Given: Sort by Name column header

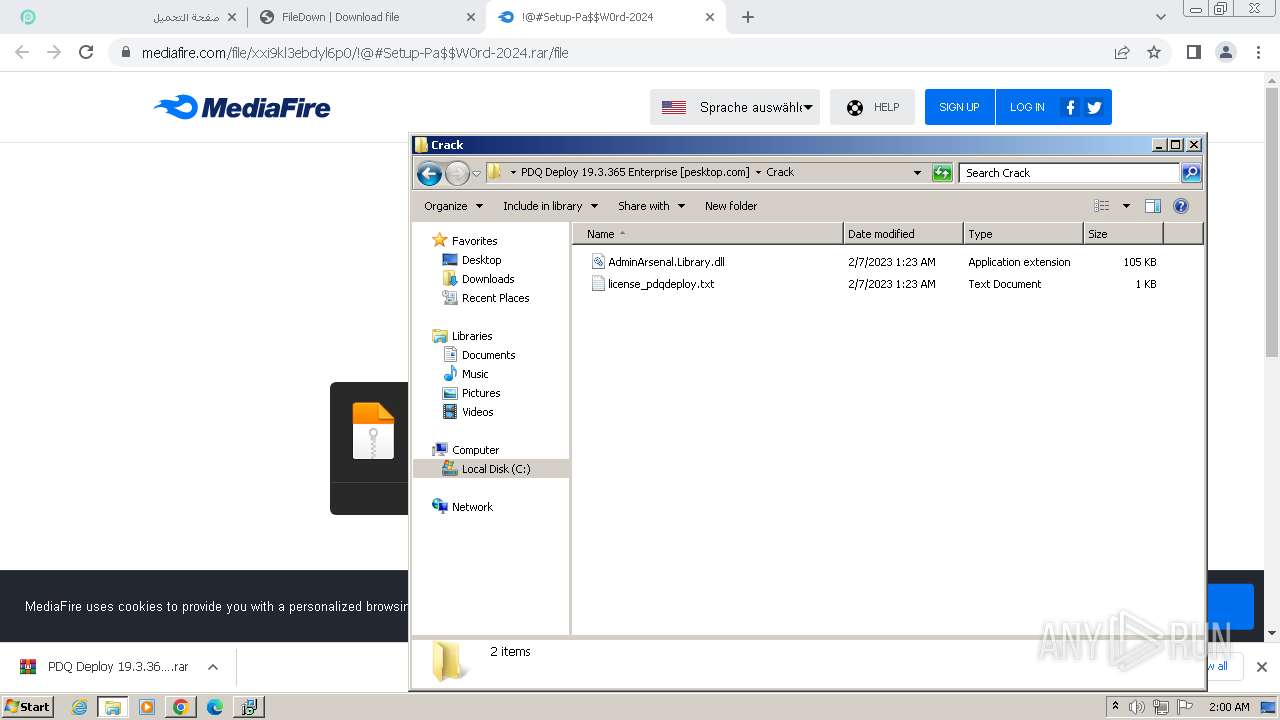Looking at the screenshot, I should [x=708, y=234].
